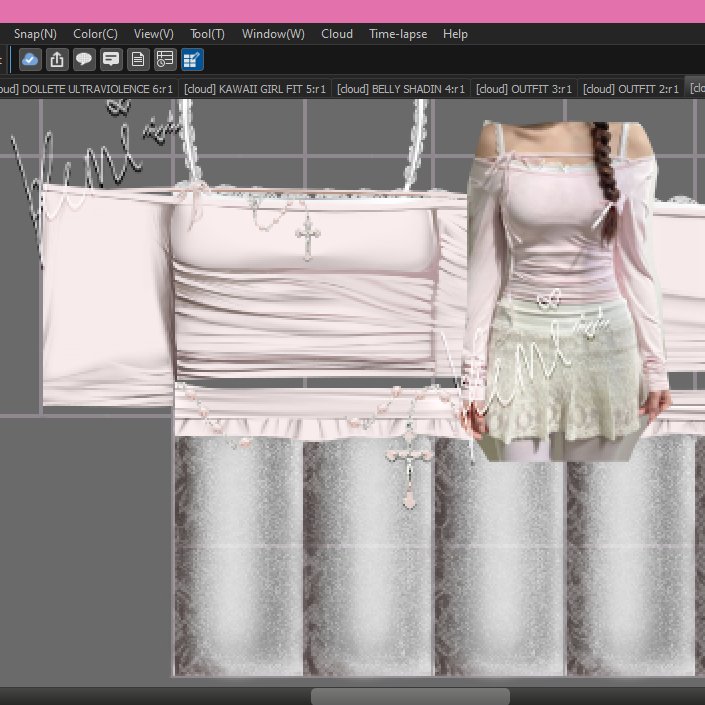Click the message box chat icon
This screenshot has width=705, height=705.
111,60
